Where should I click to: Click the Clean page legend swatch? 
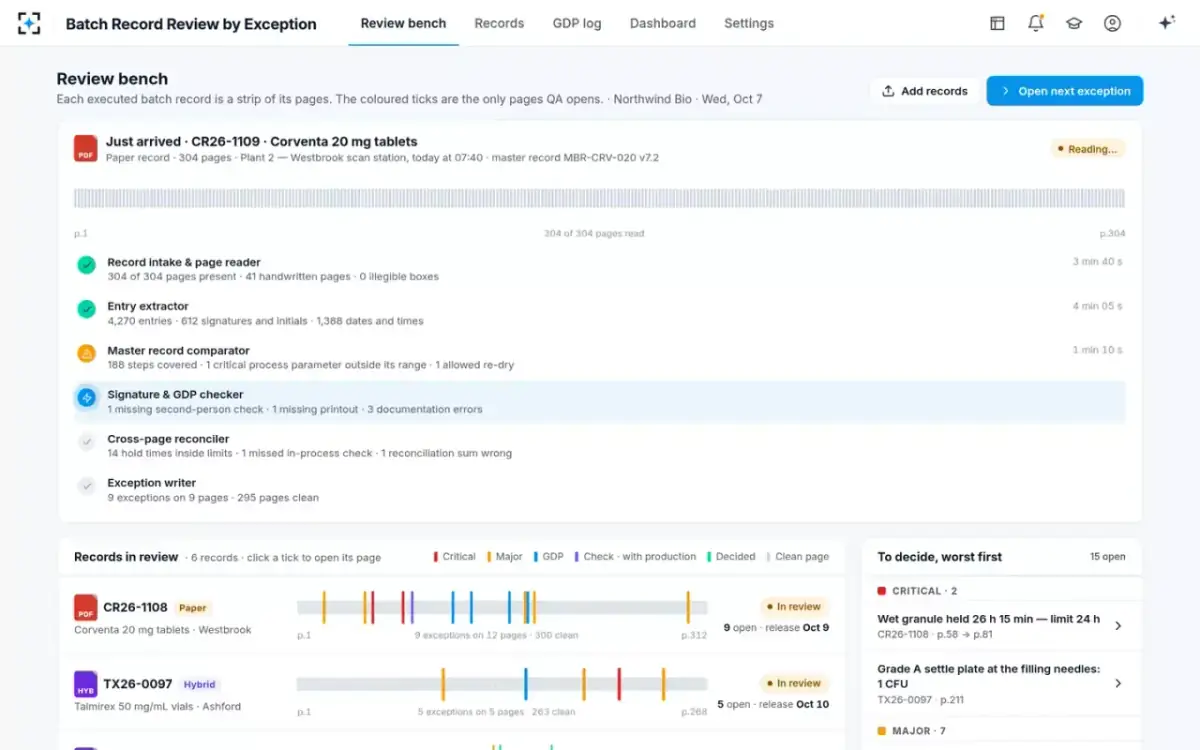click(769, 557)
